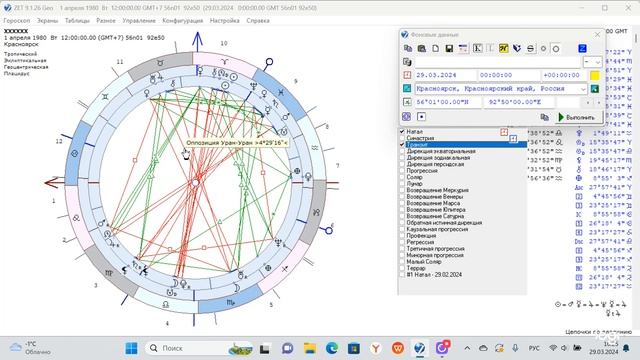Image resolution: width=640 pixels, height=360 pixels.
Task: Click the blue Z icon
Action: tap(582, 49)
